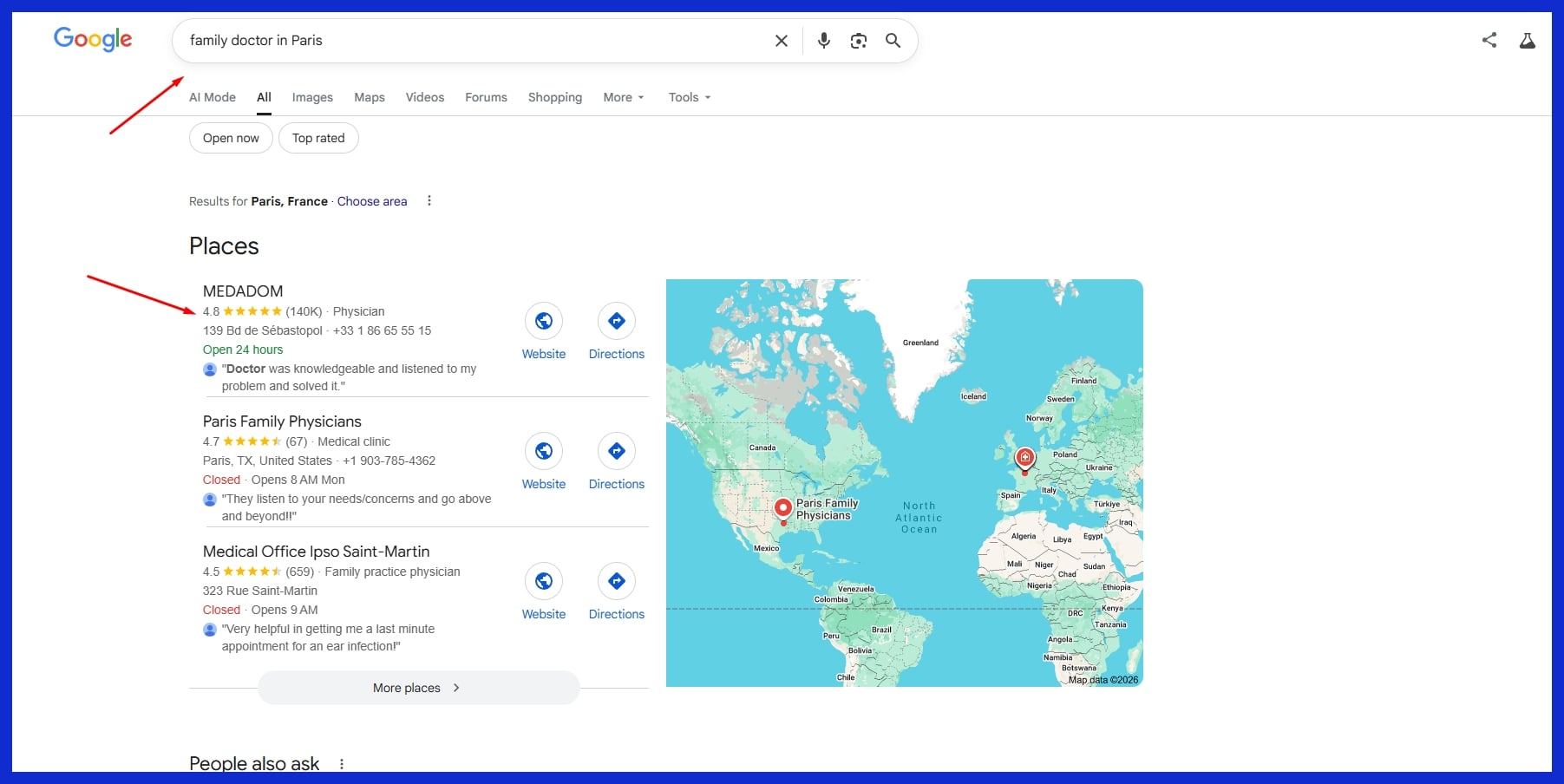Open Google Search Labs flask icon
The image size is (1564, 784).
point(1527,40)
